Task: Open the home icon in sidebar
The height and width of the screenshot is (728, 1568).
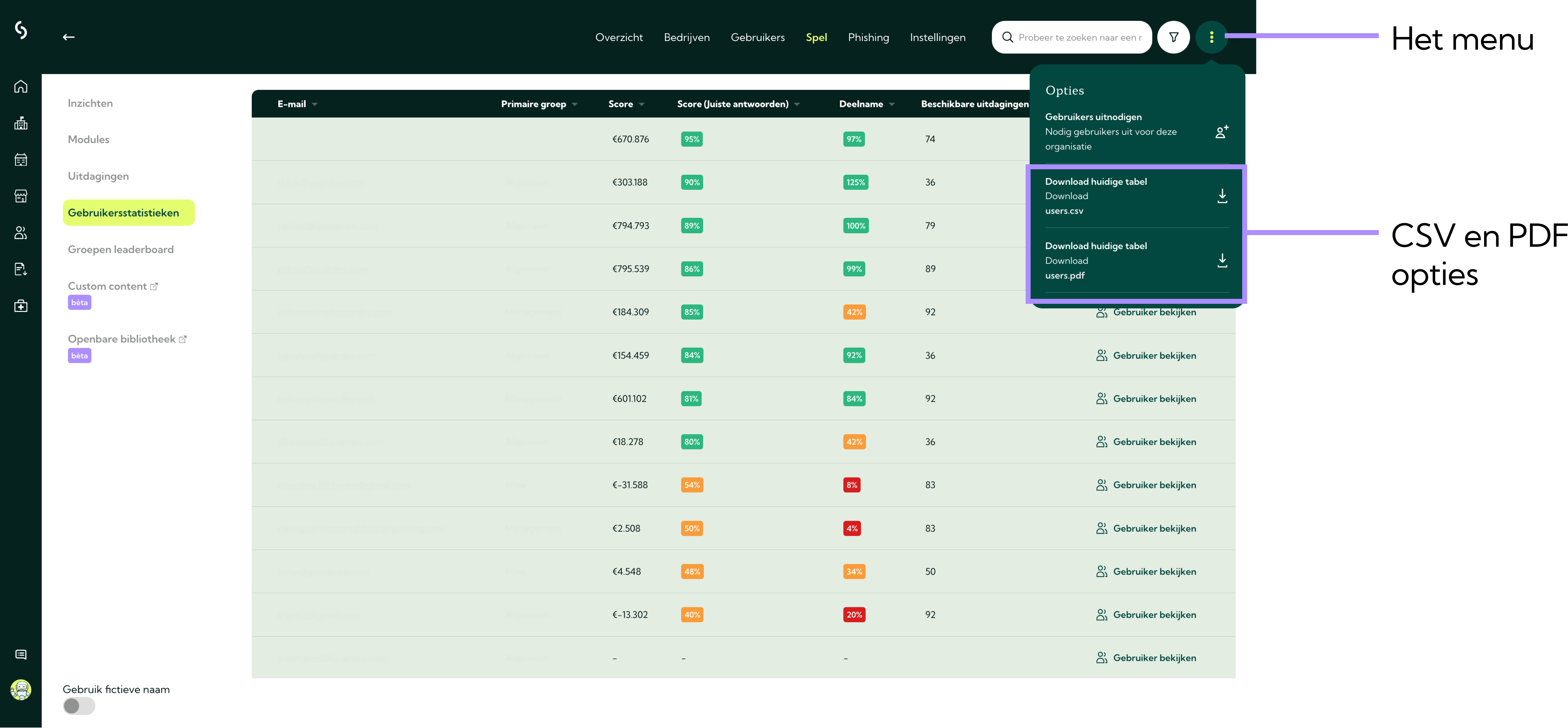Action: point(21,86)
